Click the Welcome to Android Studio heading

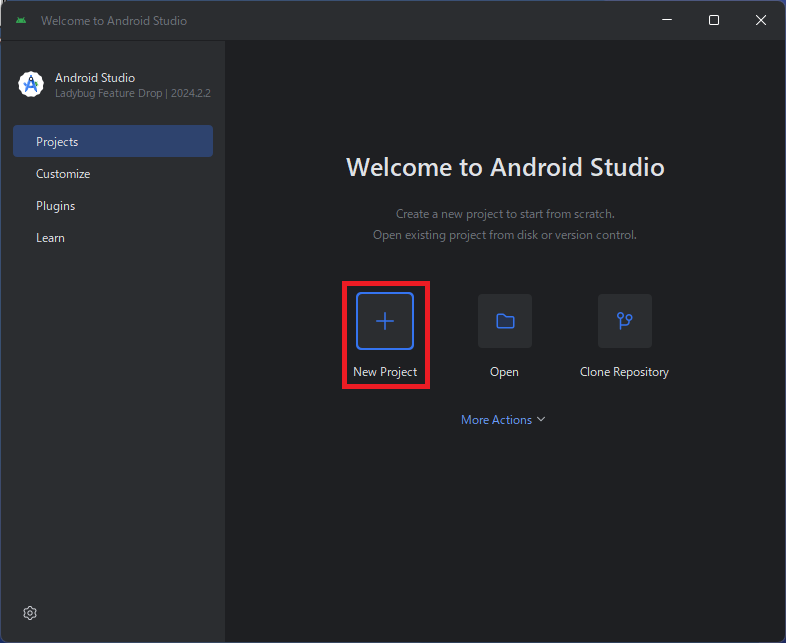coord(505,167)
